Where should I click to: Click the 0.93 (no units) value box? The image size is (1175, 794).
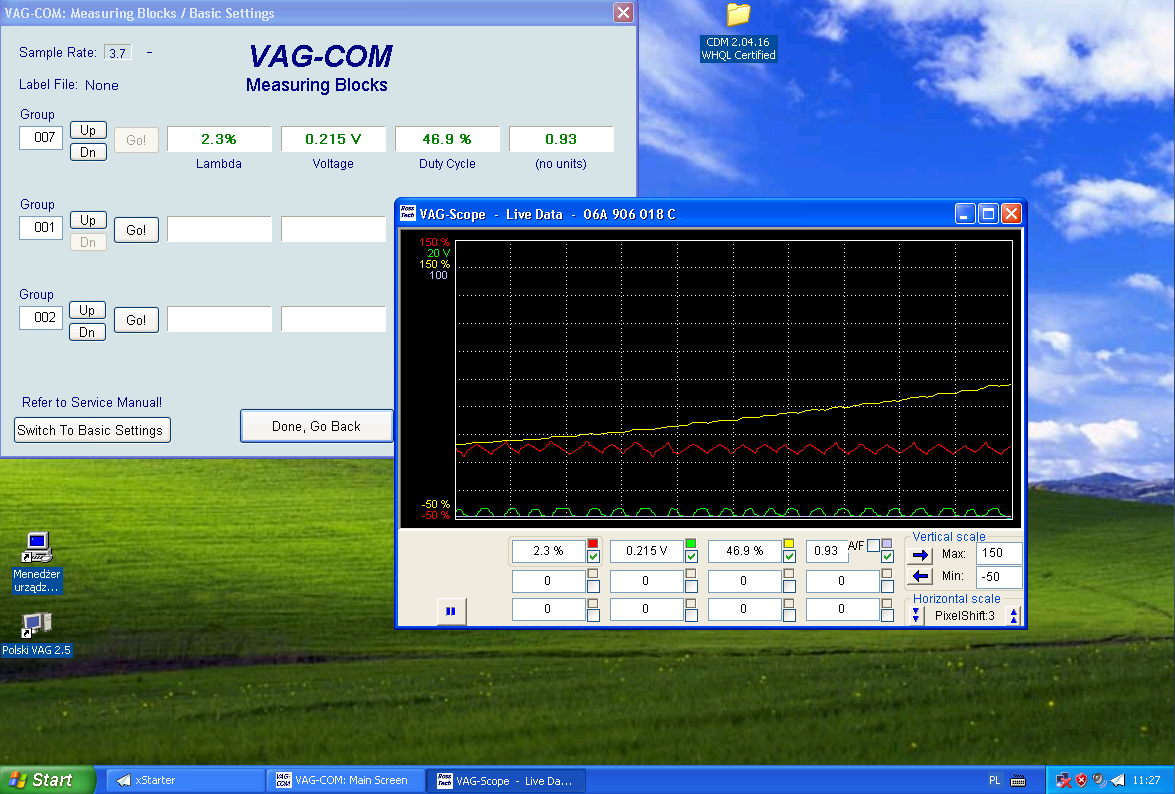pos(561,139)
